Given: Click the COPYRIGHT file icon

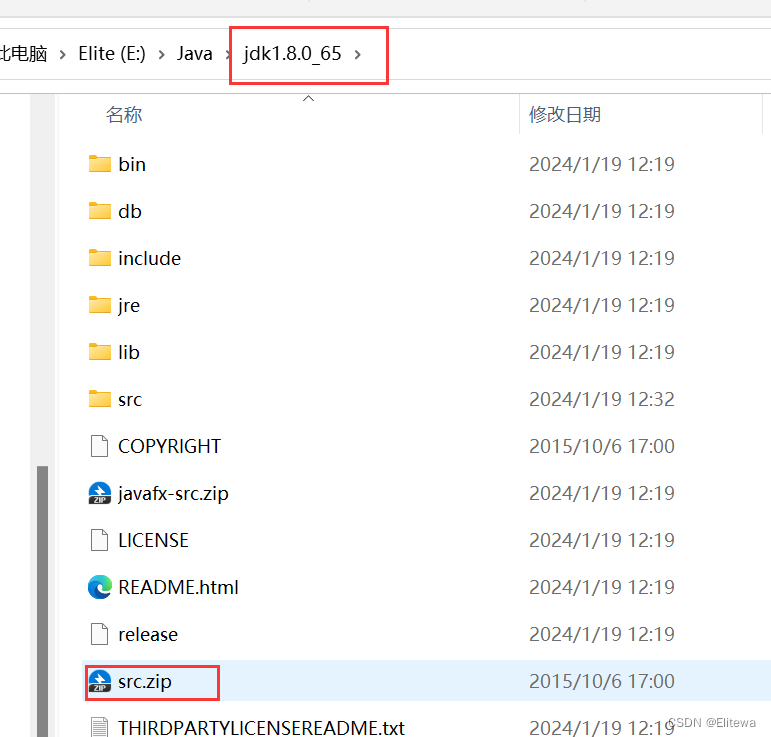Looking at the screenshot, I should click(x=99, y=446).
